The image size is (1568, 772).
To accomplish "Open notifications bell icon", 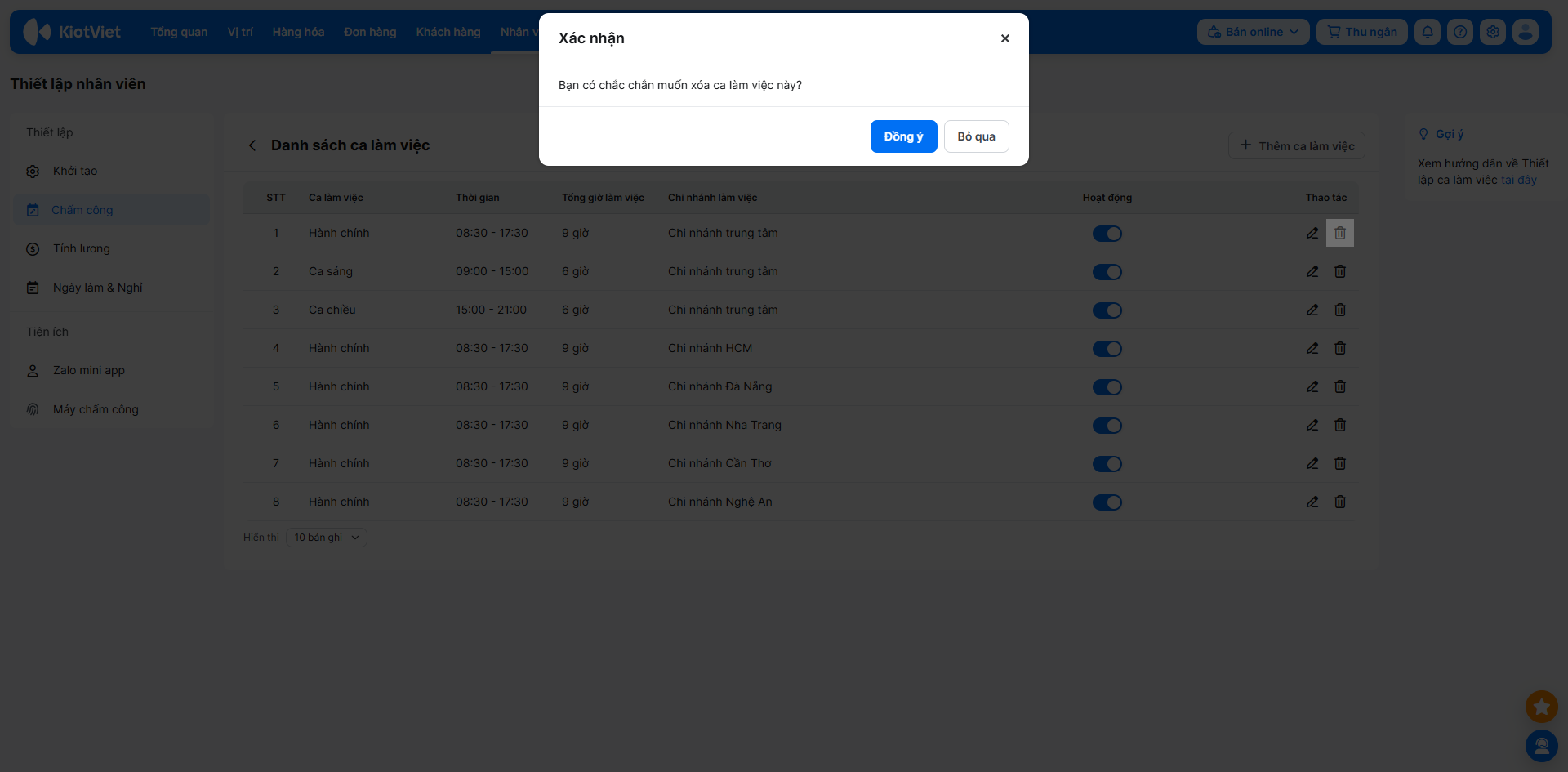I will point(1428,32).
